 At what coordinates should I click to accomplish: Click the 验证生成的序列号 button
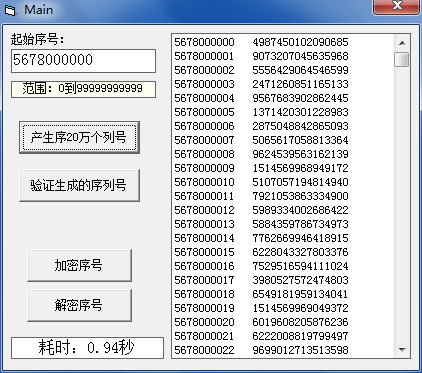(x=79, y=185)
